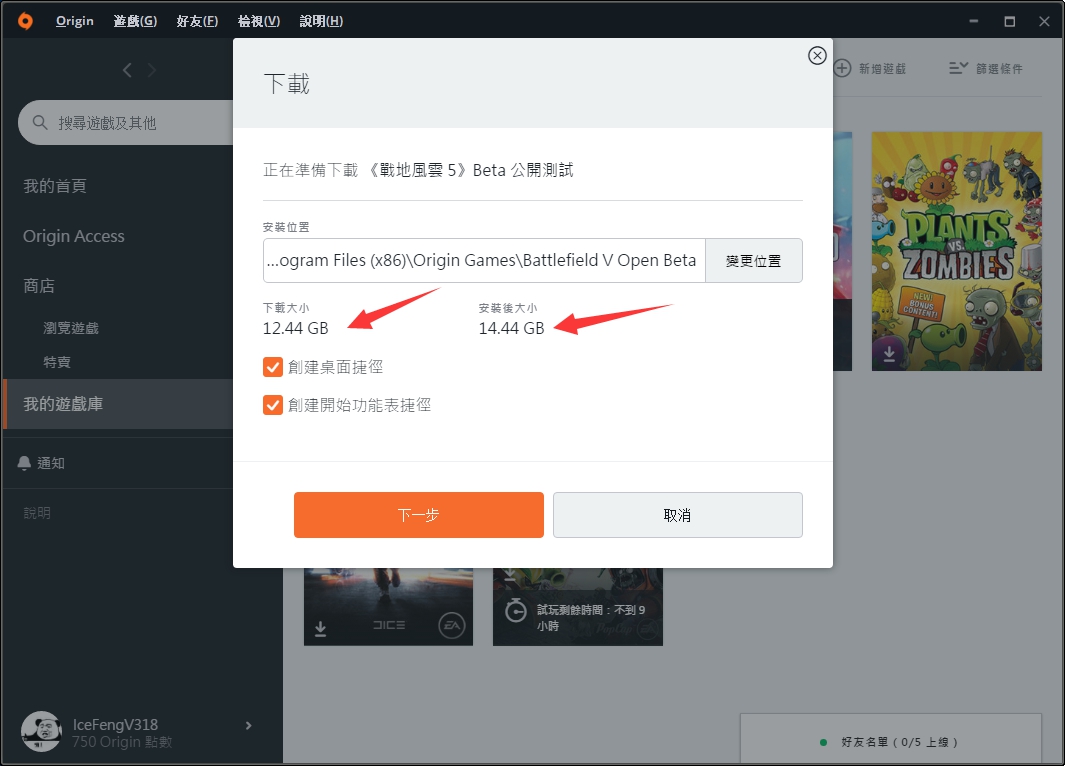This screenshot has height=766, width=1065.
Task: Click the download arrow on the DICE tile
Action: tap(321, 627)
